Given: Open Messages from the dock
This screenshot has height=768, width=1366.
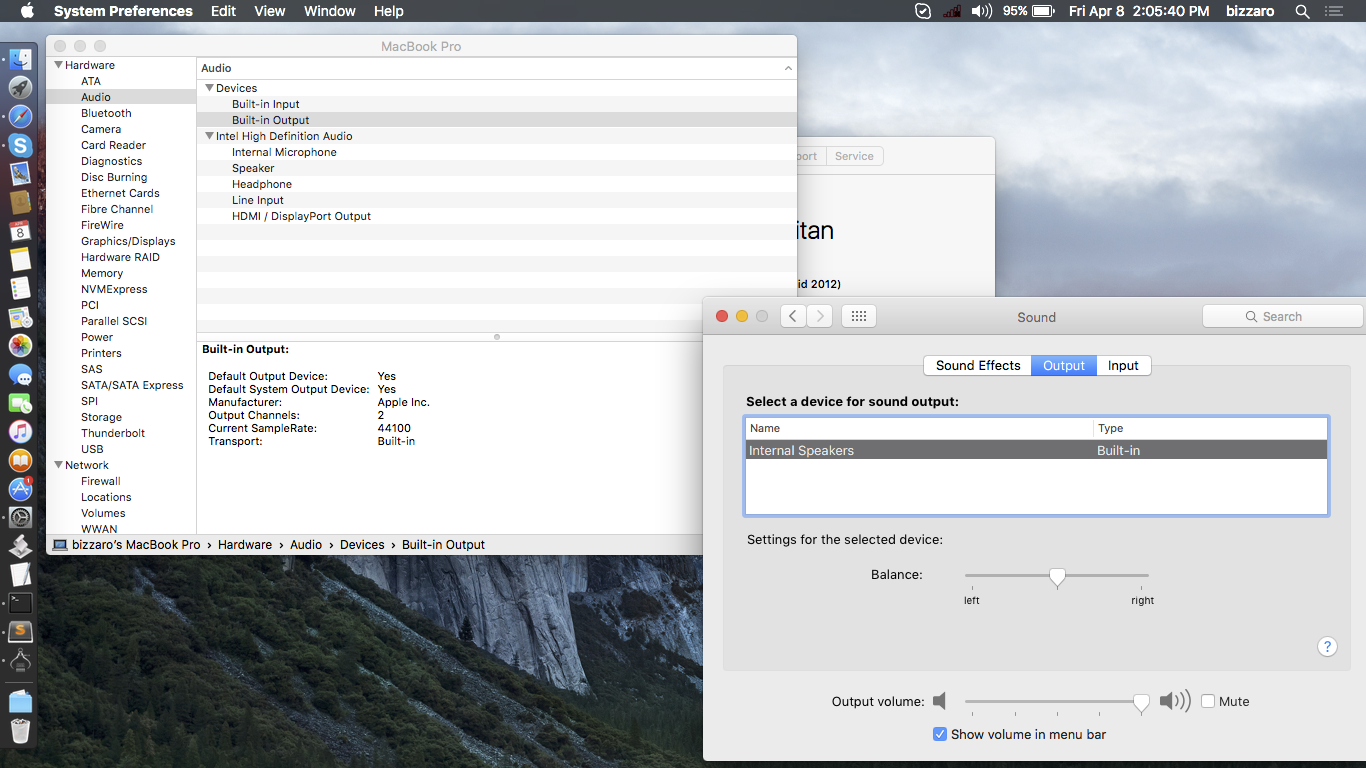Looking at the screenshot, I should (20, 375).
